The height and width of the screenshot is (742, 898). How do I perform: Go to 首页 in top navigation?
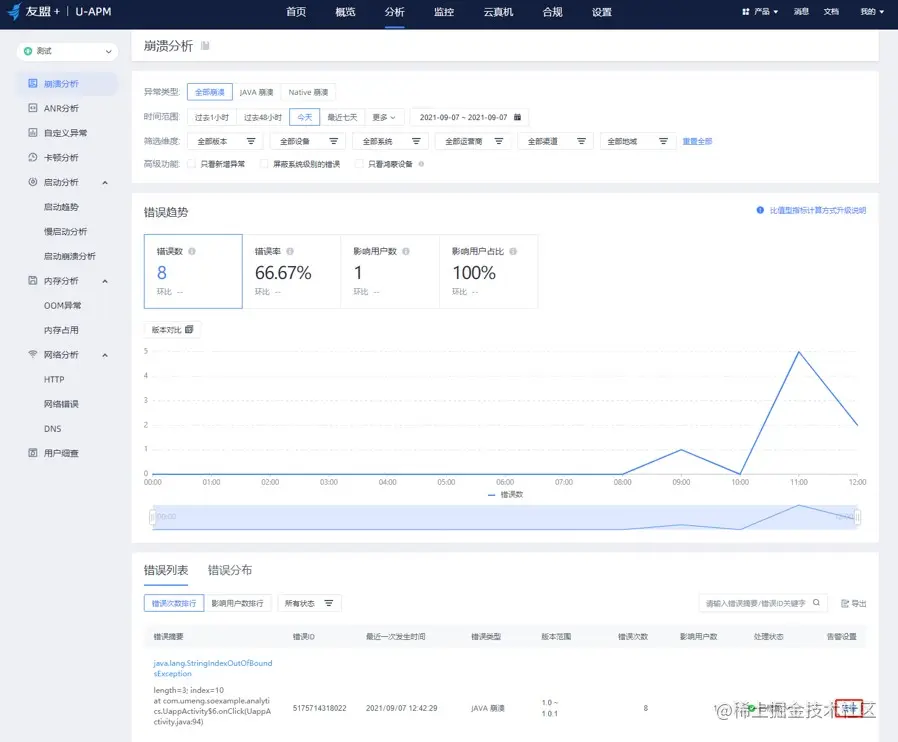click(x=296, y=12)
